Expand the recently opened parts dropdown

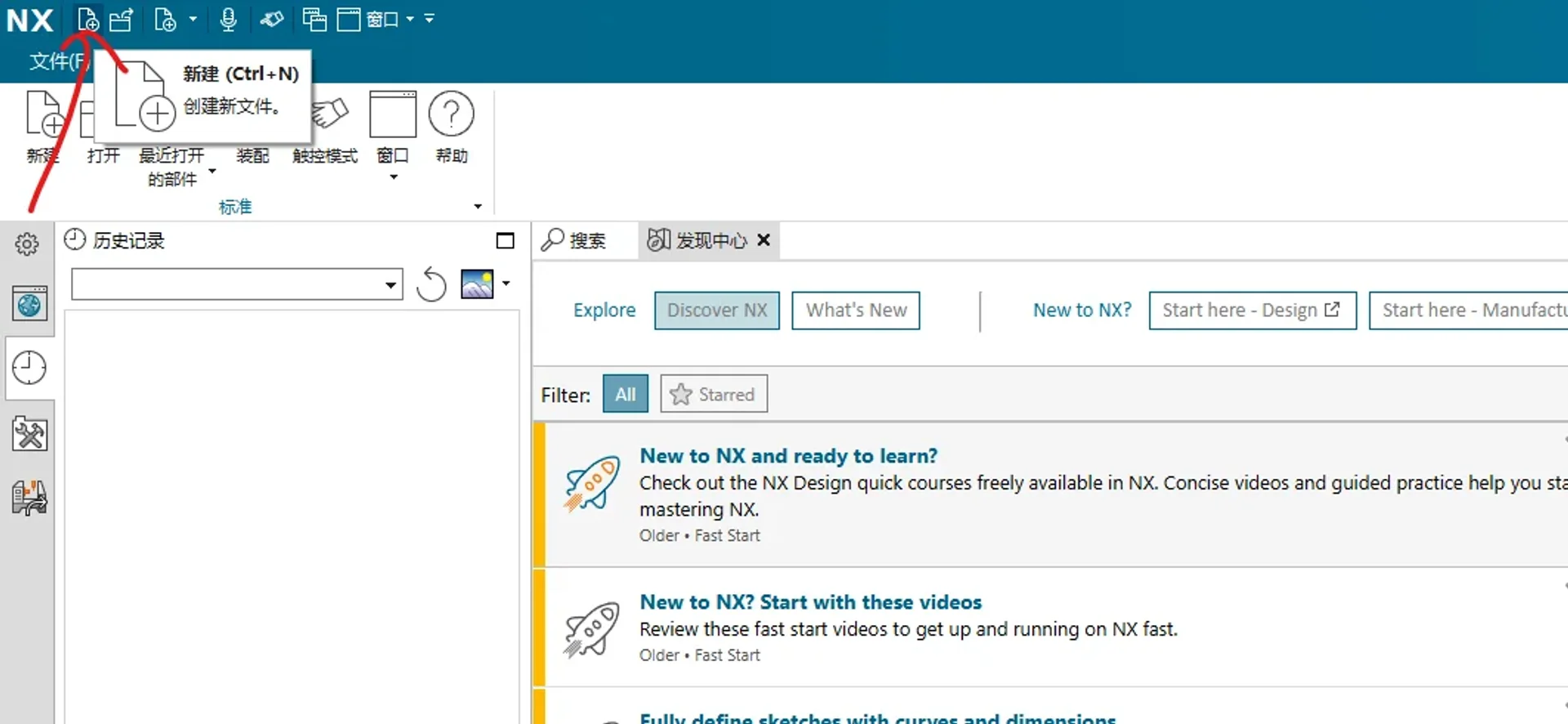coord(212,171)
